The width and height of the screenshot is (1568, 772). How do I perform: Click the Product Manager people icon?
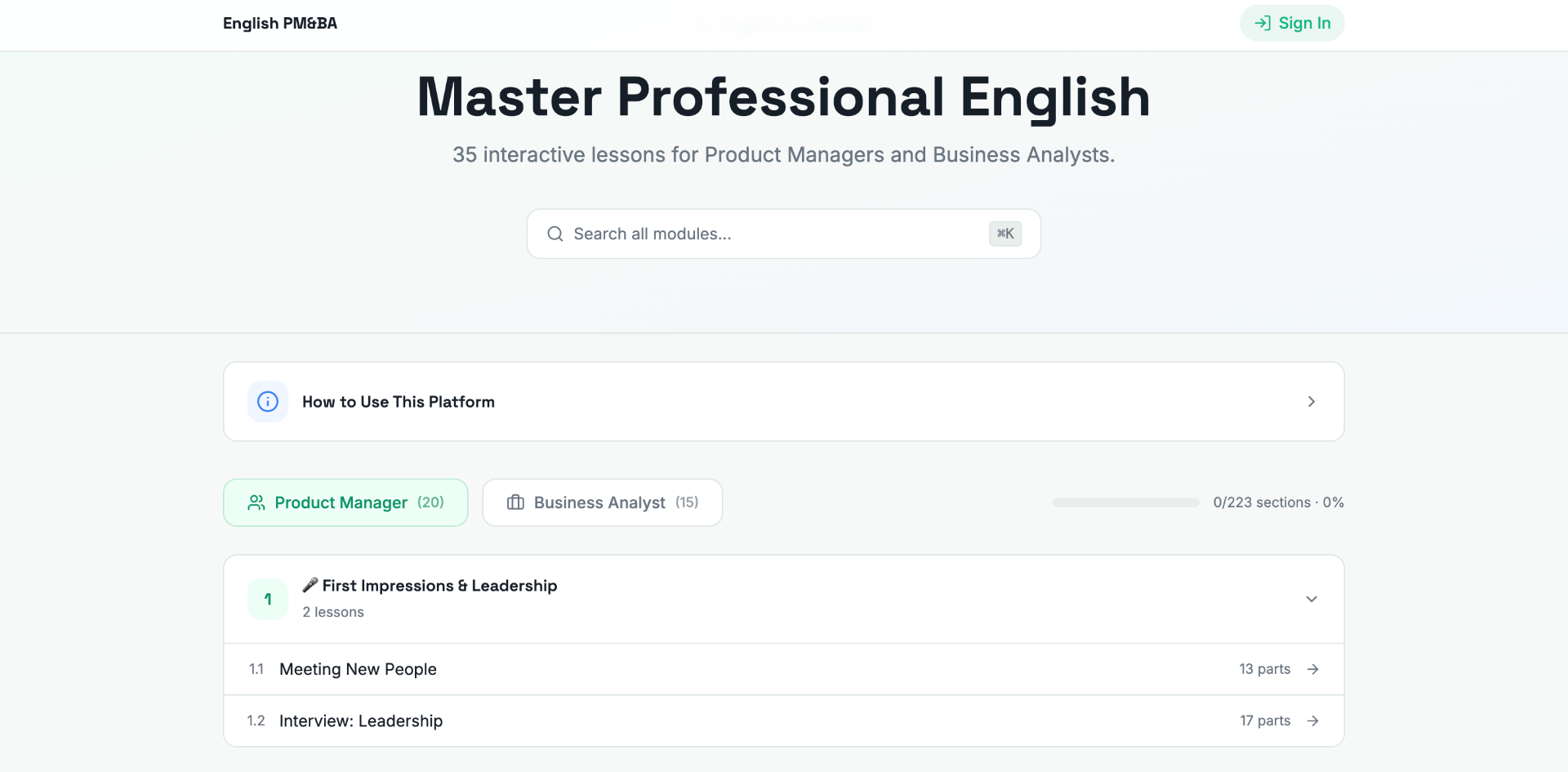tap(256, 502)
